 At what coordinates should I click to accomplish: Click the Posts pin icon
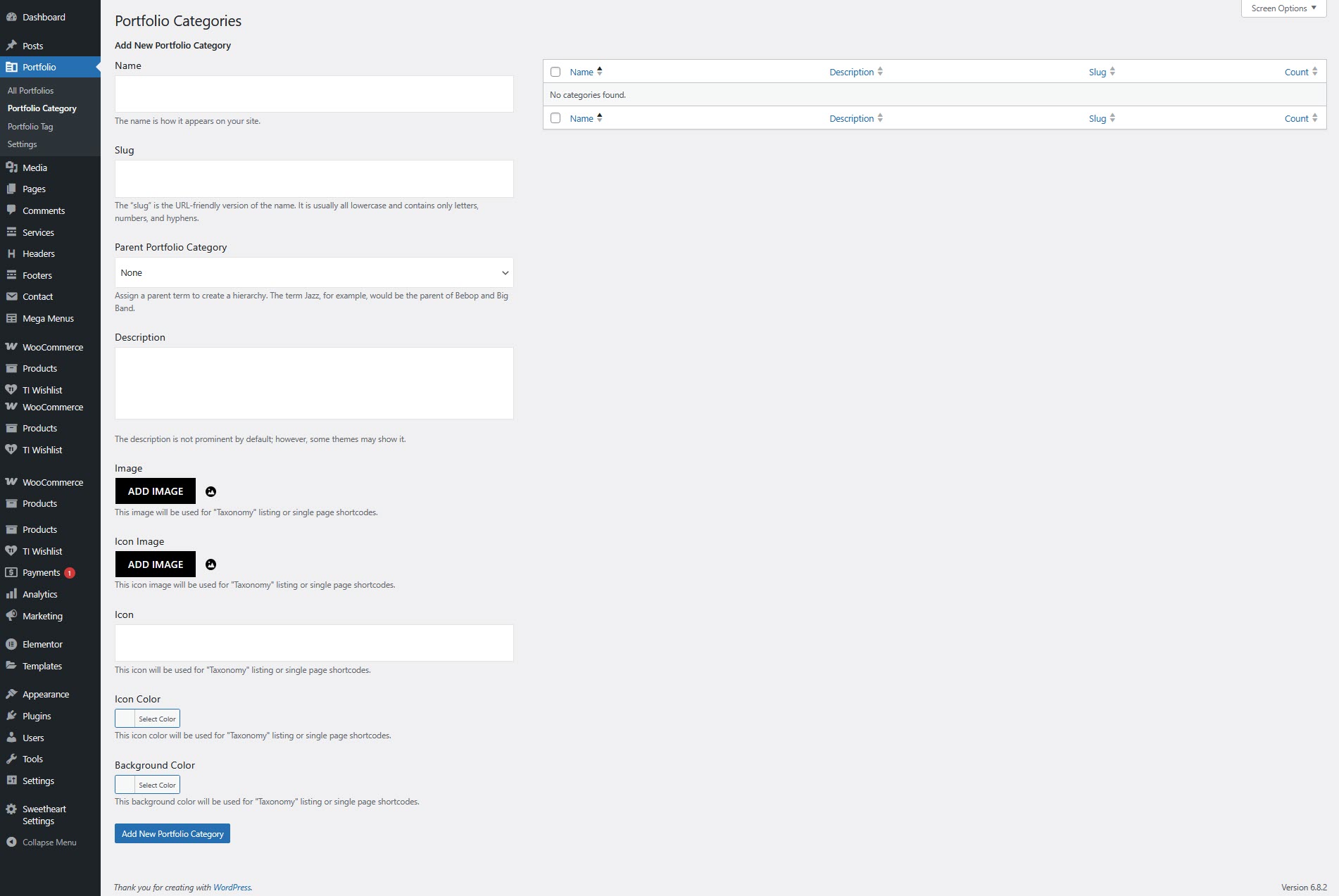[11, 46]
